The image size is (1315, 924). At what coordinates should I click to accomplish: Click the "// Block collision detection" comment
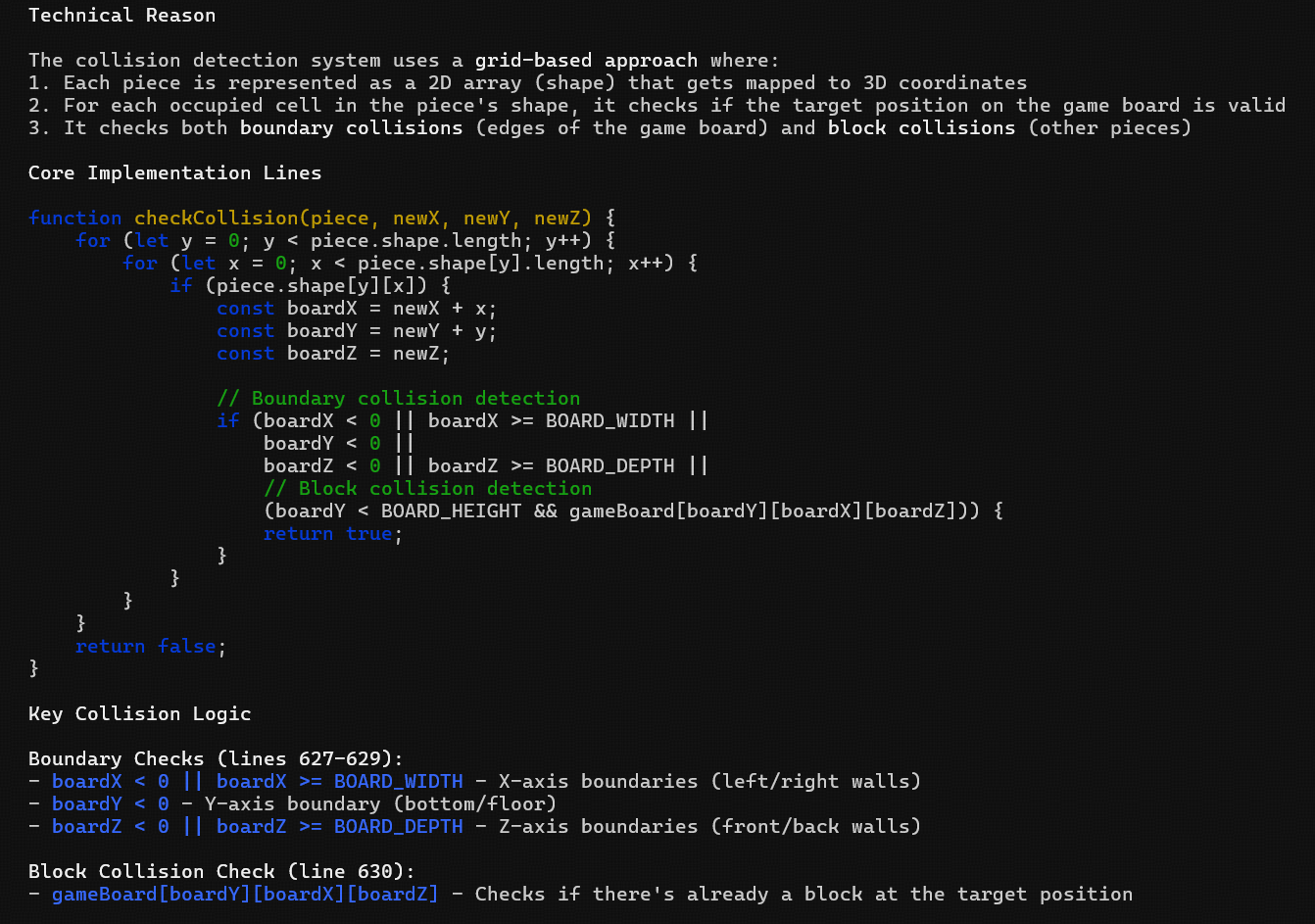427,488
